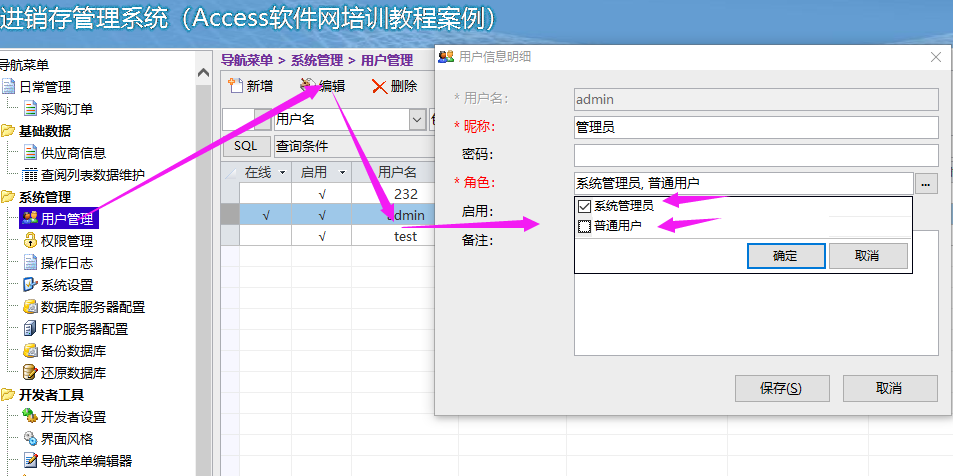Open the 启用 column filter dropdown
The height and width of the screenshot is (476, 953).
[342, 173]
